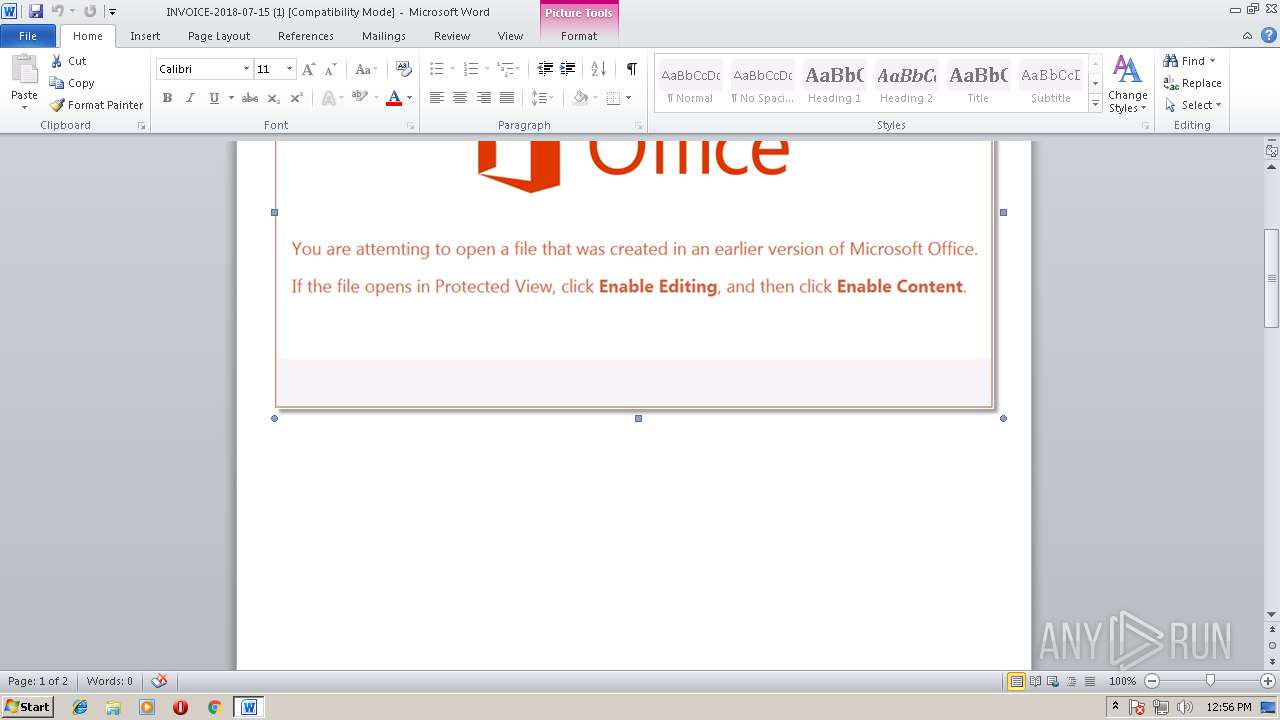Toggle Bold formatting
The image size is (1280, 720).
pos(167,98)
